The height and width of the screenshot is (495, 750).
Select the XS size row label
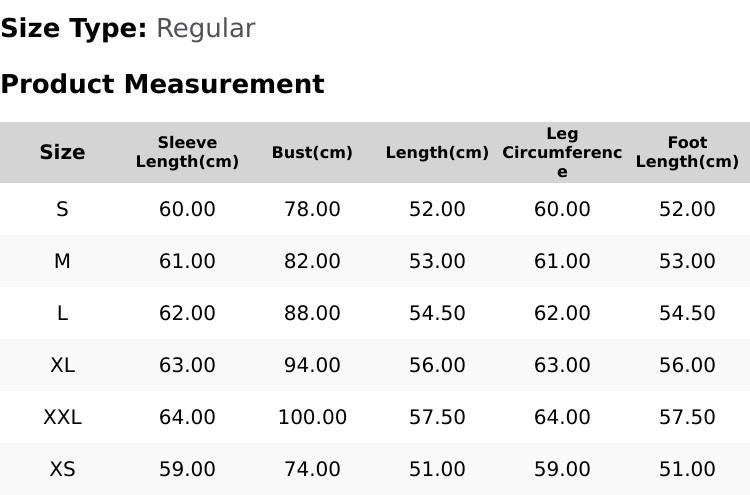pos(62,469)
